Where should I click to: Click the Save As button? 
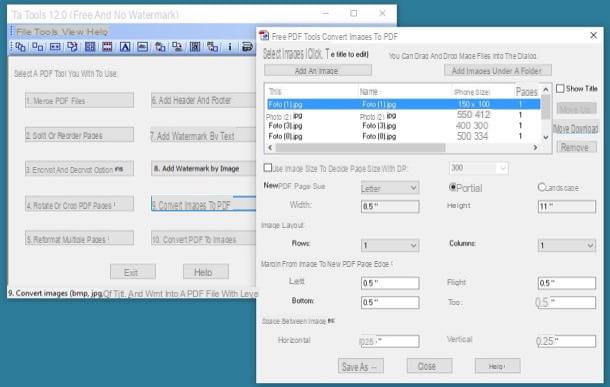point(361,366)
